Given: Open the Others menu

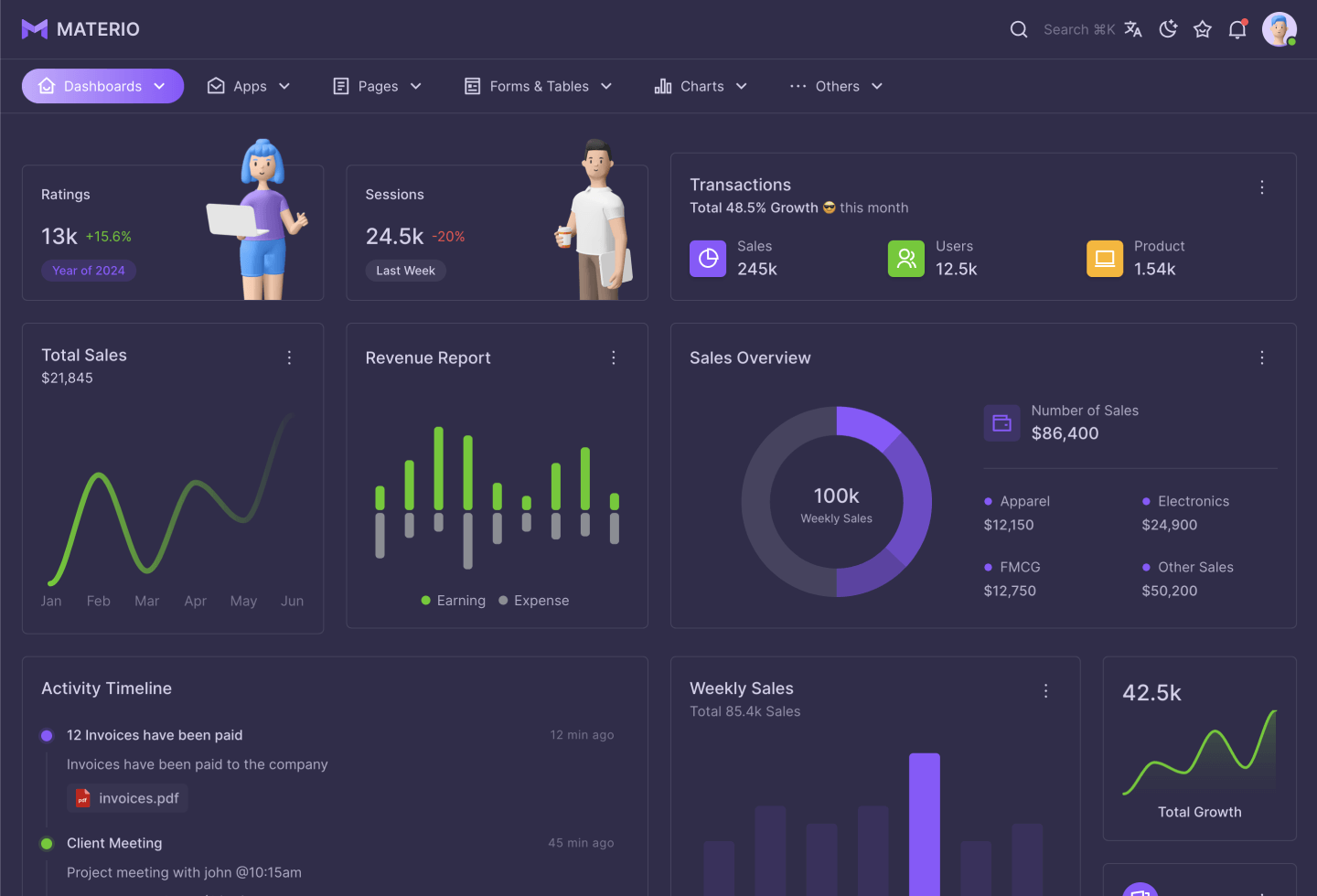Looking at the screenshot, I should pos(836,86).
